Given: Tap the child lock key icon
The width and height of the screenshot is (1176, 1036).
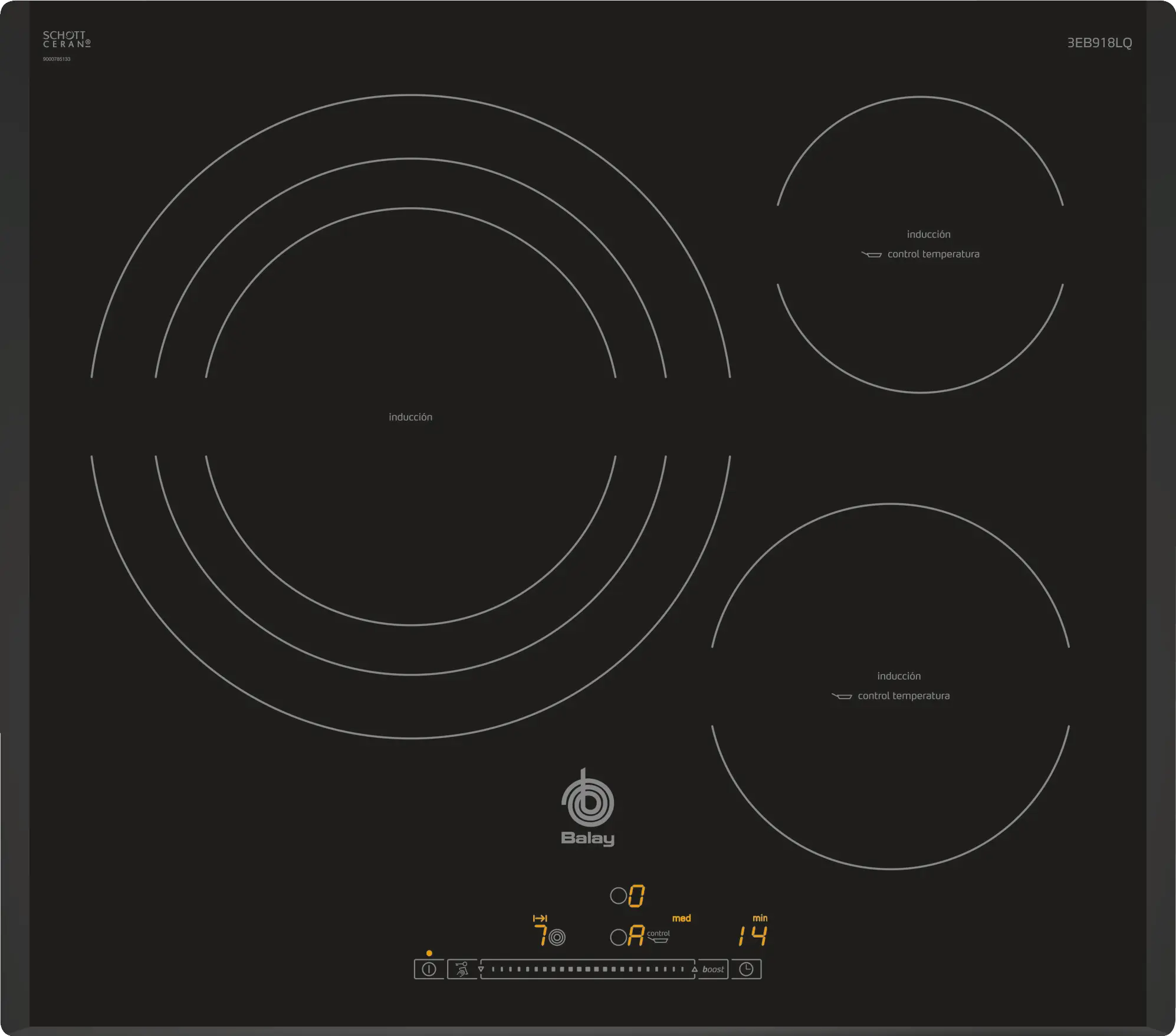Looking at the screenshot, I should click(462, 969).
